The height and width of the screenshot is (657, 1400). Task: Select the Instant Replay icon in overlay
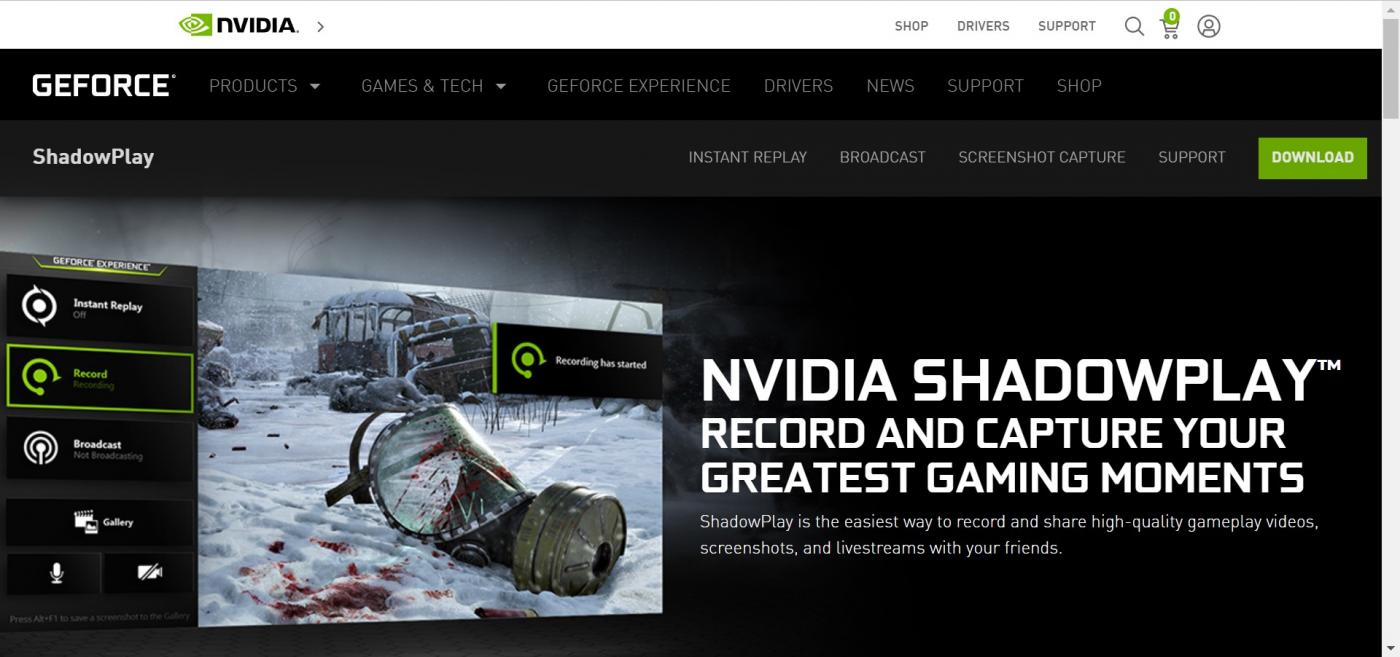point(40,306)
